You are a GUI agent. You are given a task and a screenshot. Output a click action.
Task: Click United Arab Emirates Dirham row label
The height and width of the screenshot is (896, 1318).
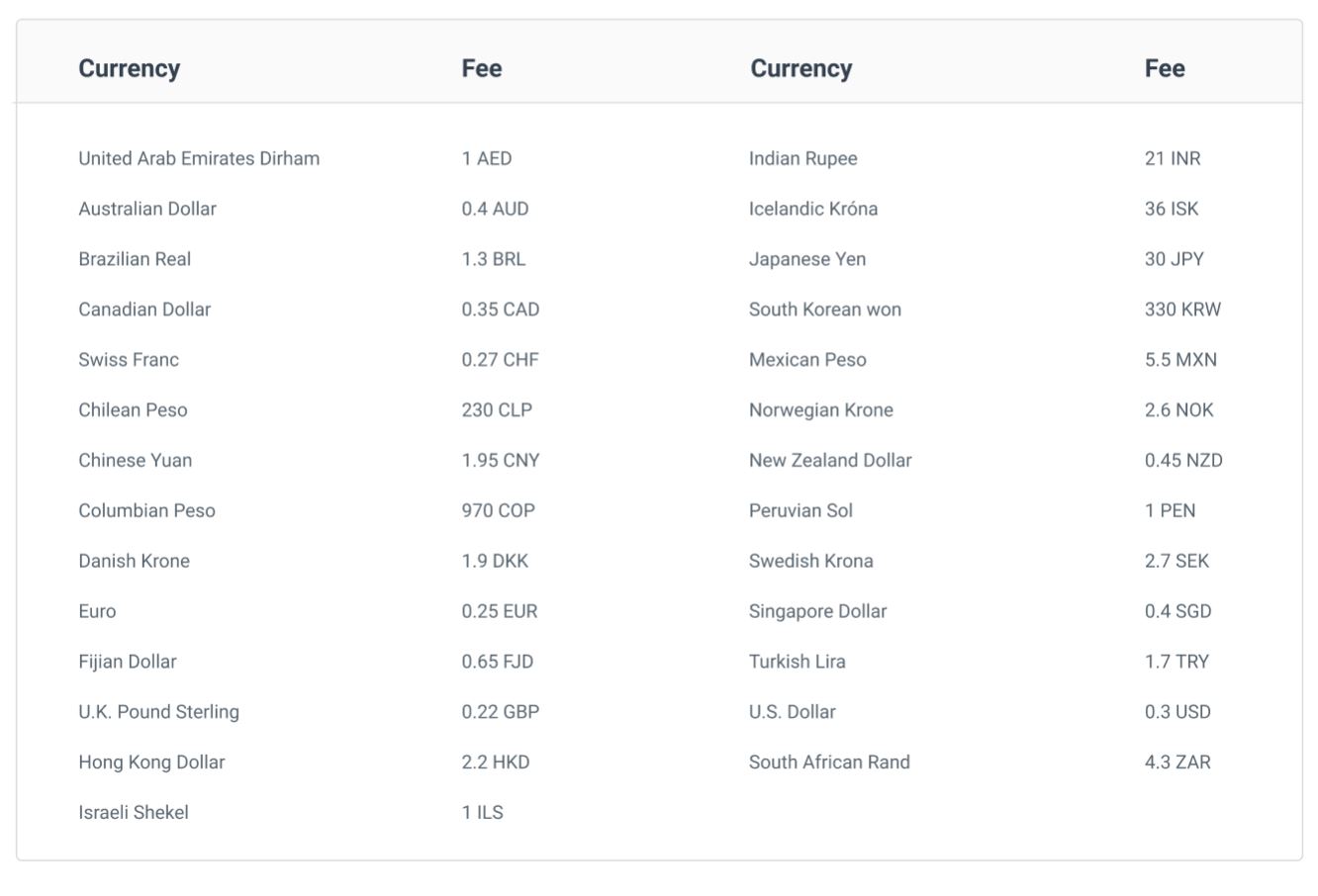pos(199,158)
